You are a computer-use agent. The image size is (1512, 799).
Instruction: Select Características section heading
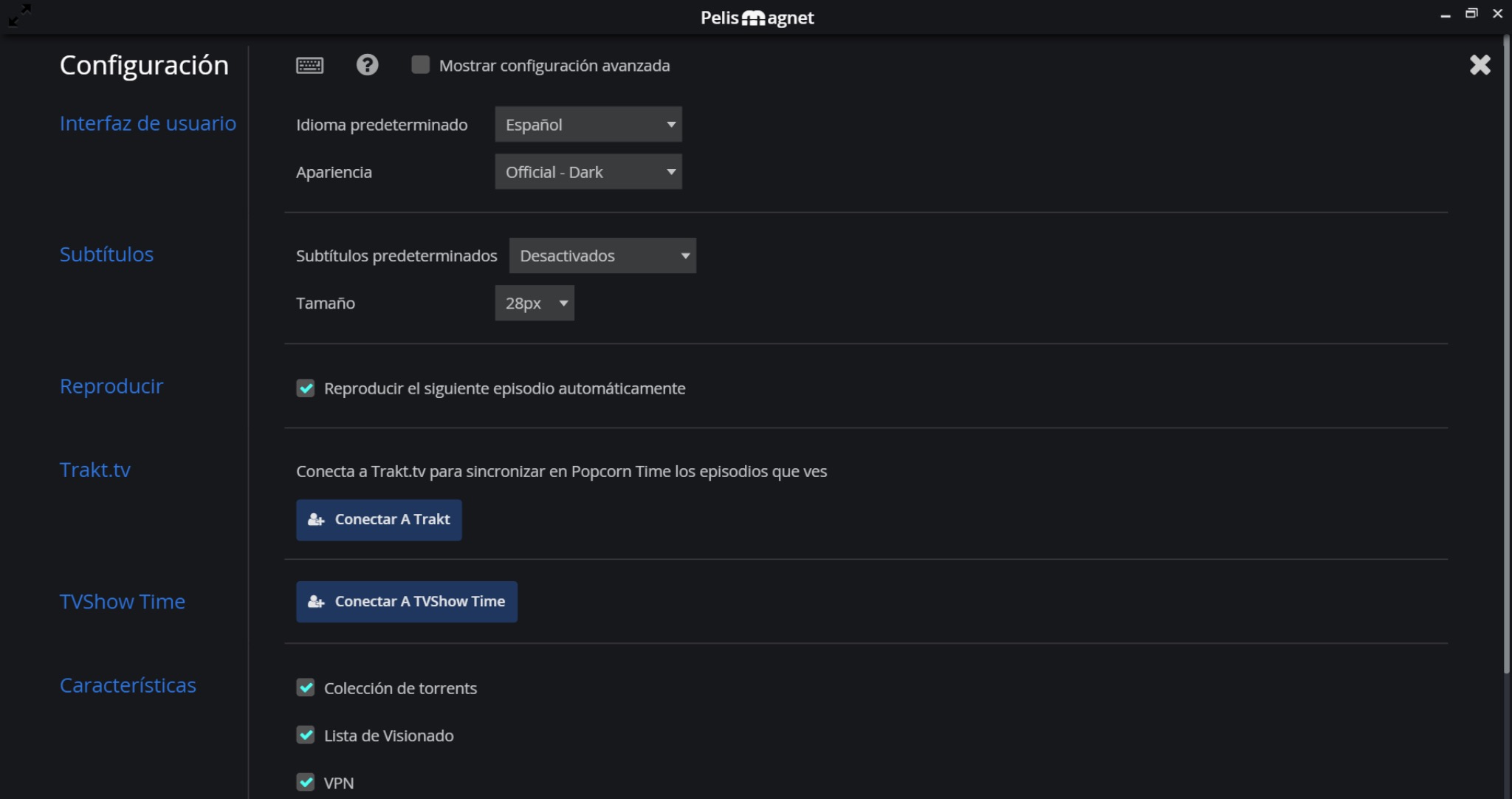click(x=128, y=685)
